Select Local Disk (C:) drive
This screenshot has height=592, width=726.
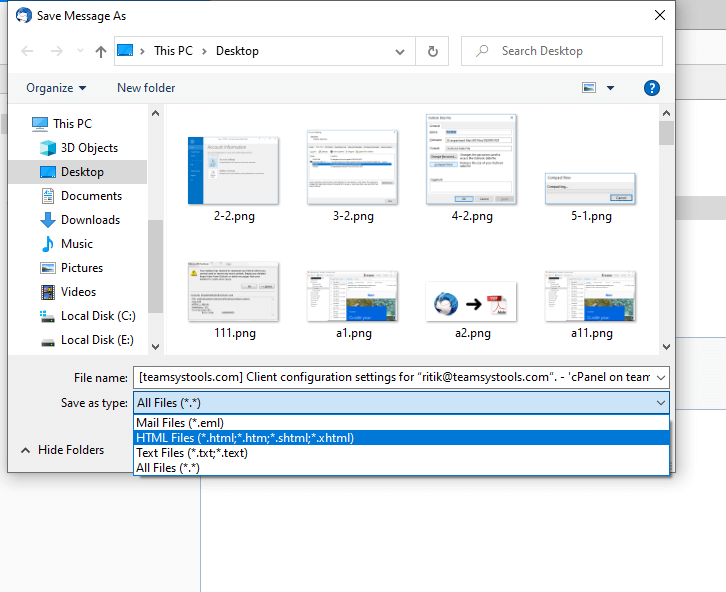pos(98,316)
